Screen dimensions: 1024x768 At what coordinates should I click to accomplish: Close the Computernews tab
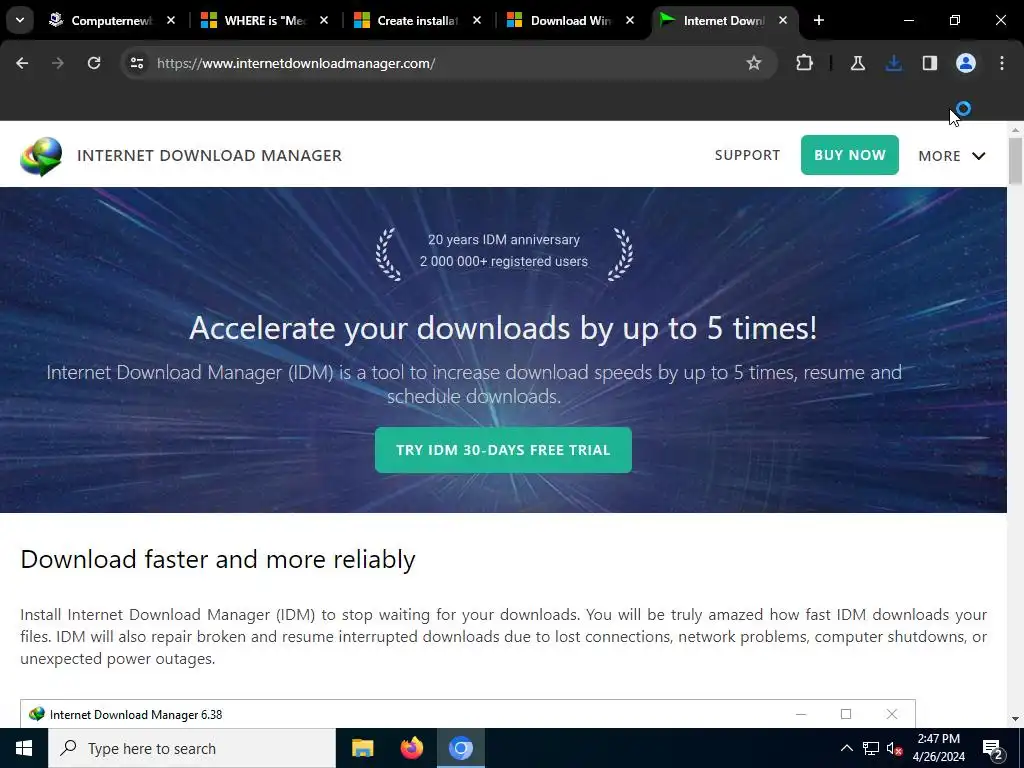[170, 20]
